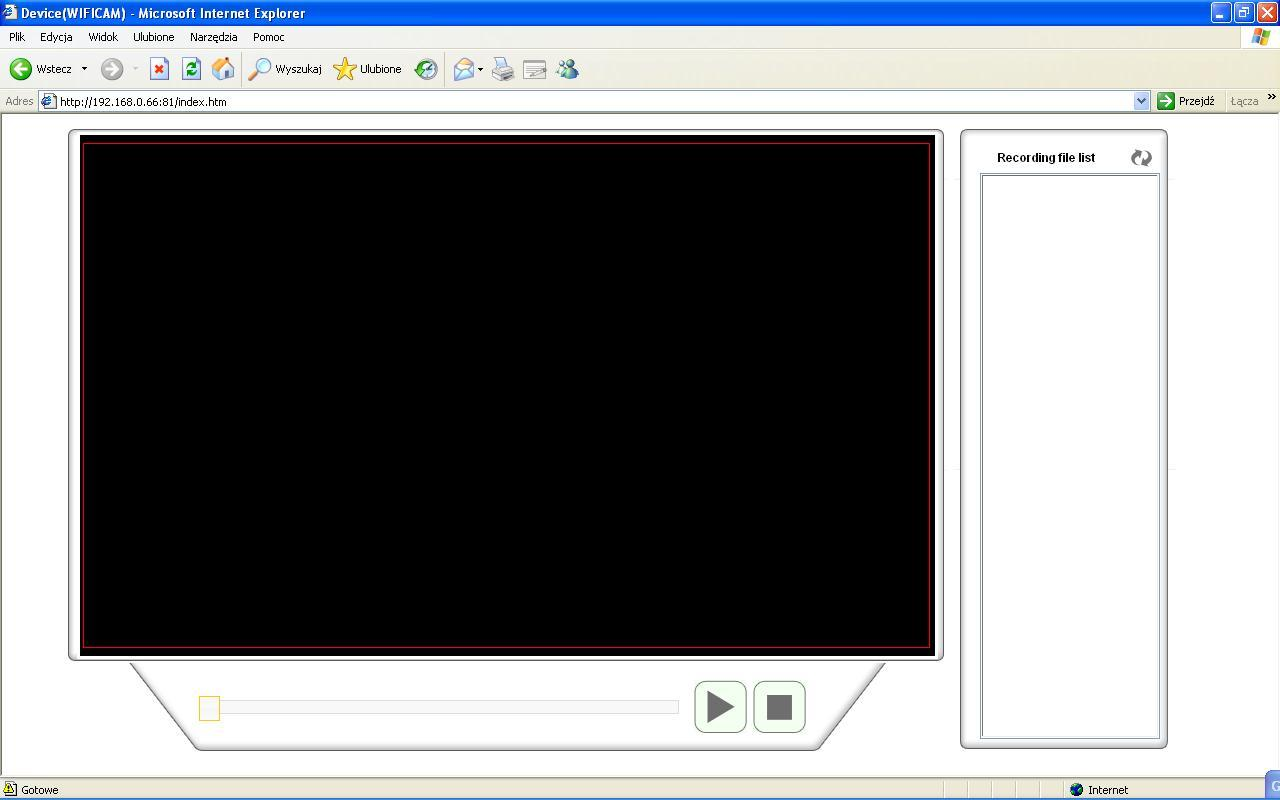Click the page icon in address bar
1280x800 pixels.
tap(47, 101)
